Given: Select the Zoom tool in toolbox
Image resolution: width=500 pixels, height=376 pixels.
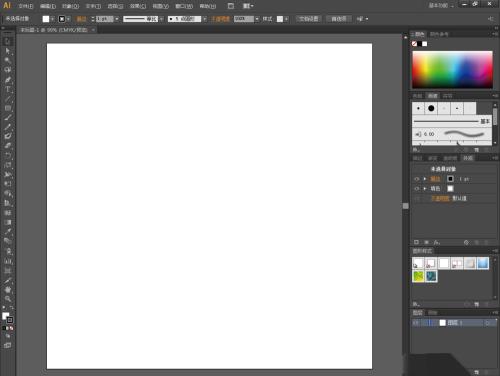Looking at the screenshot, I should click(x=8, y=299).
